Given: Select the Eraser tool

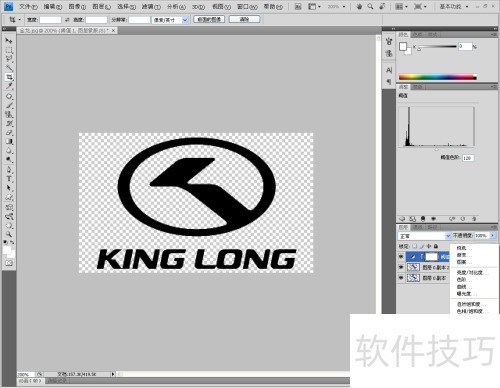Looking at the screenshot, I should click(9, 132).
